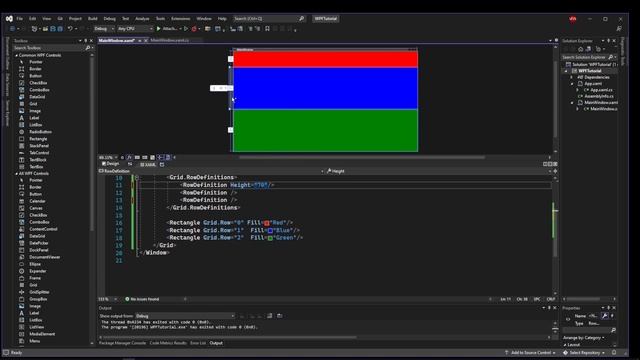The width and height of the screenshot is (640, 360).
Task: Pick the MediaElement control in the Toolbox
Action: pyautogui.click(x=42, y=334)
